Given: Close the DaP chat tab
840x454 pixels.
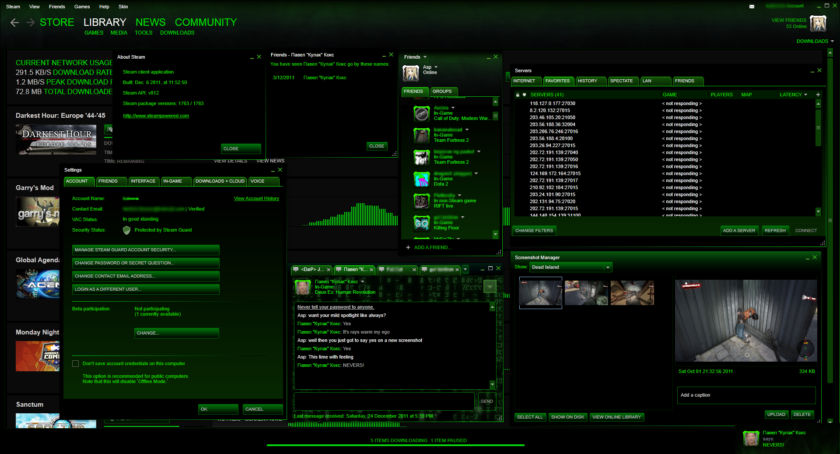Looking at the screenshot, I should [329, 270].
